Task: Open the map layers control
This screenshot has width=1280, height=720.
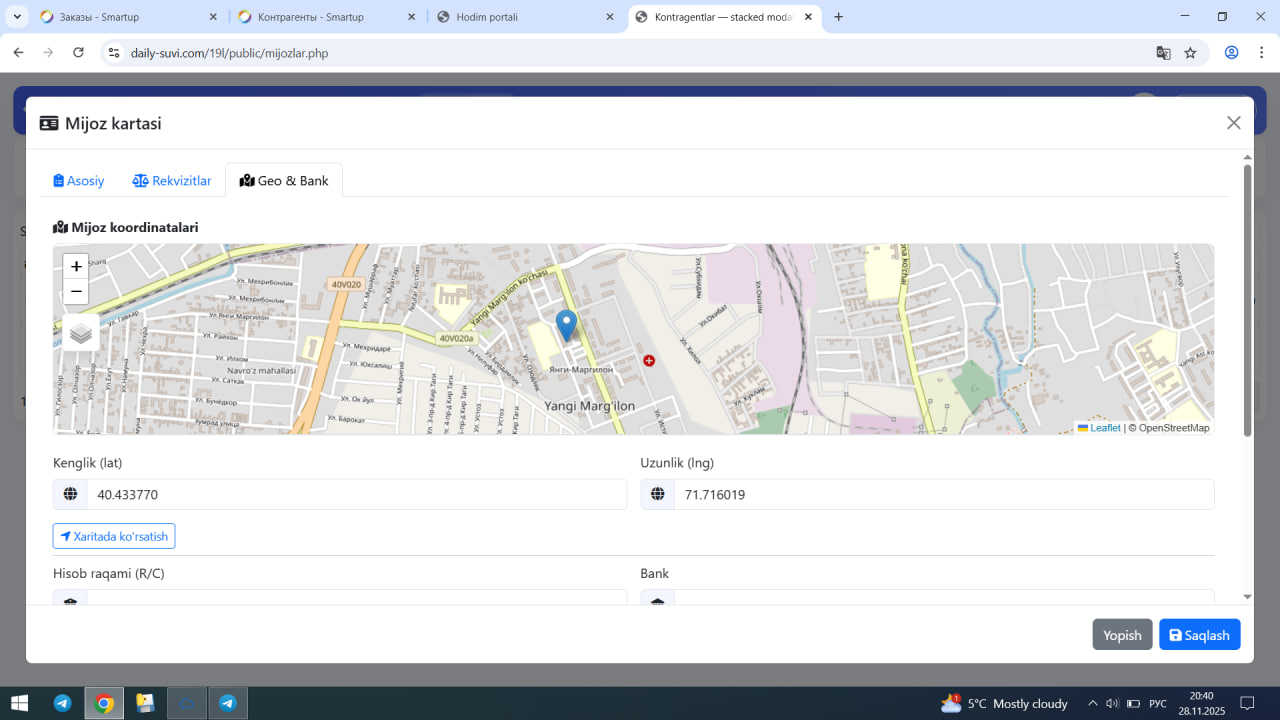Action: pyautogui.click(x=81, y=333)
